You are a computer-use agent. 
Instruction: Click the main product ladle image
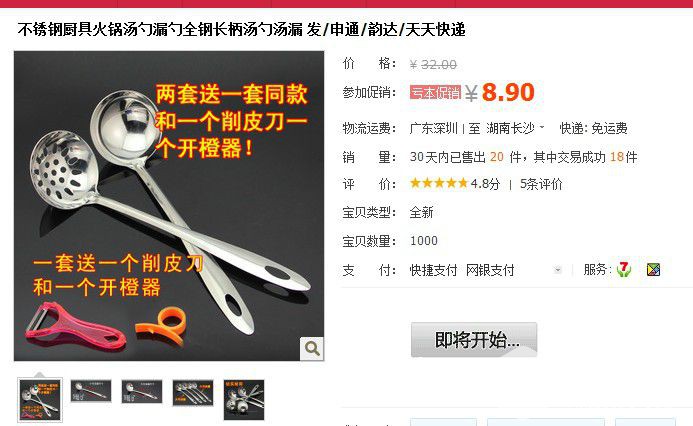169,206
